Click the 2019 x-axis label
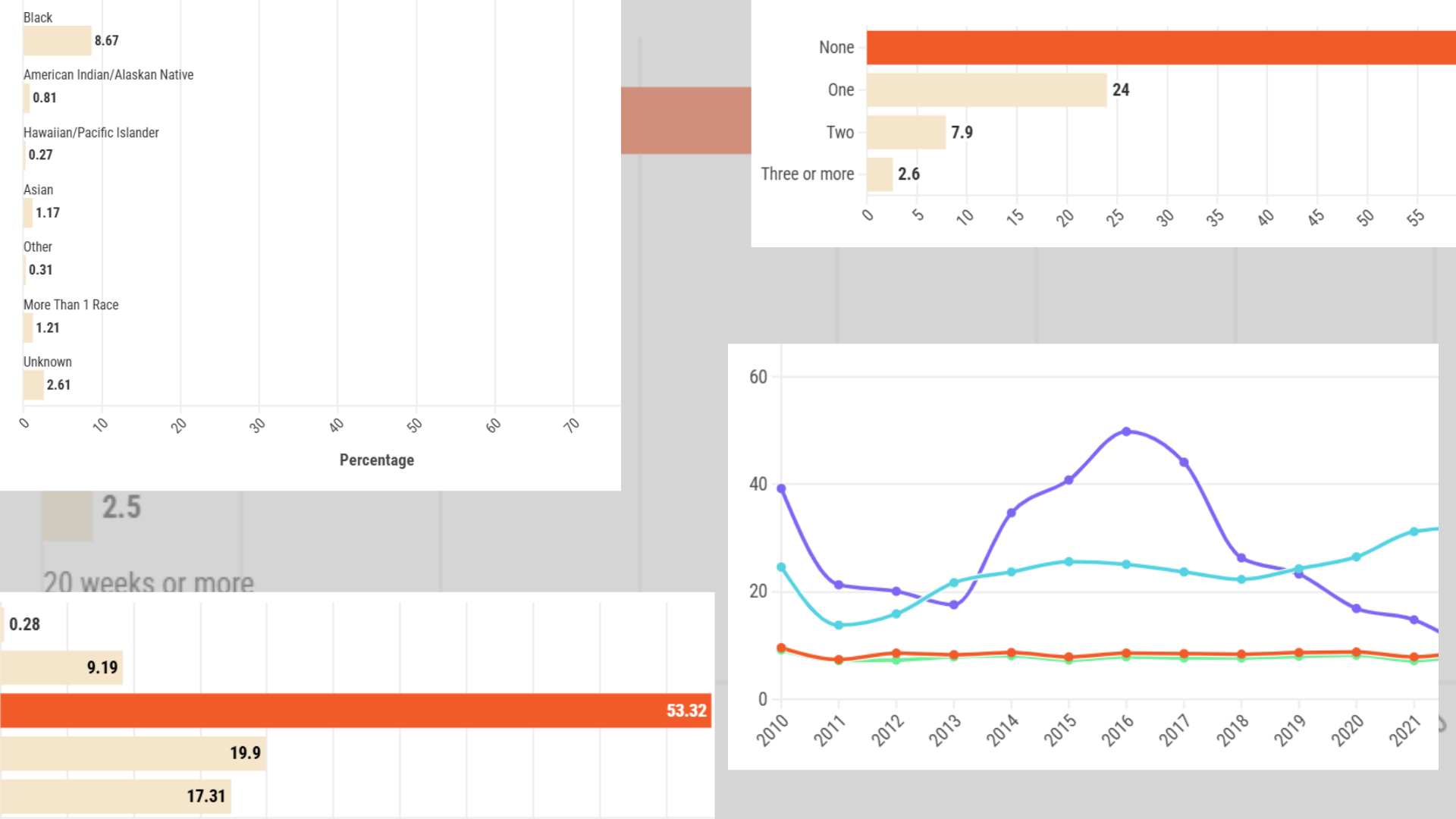 (x=1289, y=731)
